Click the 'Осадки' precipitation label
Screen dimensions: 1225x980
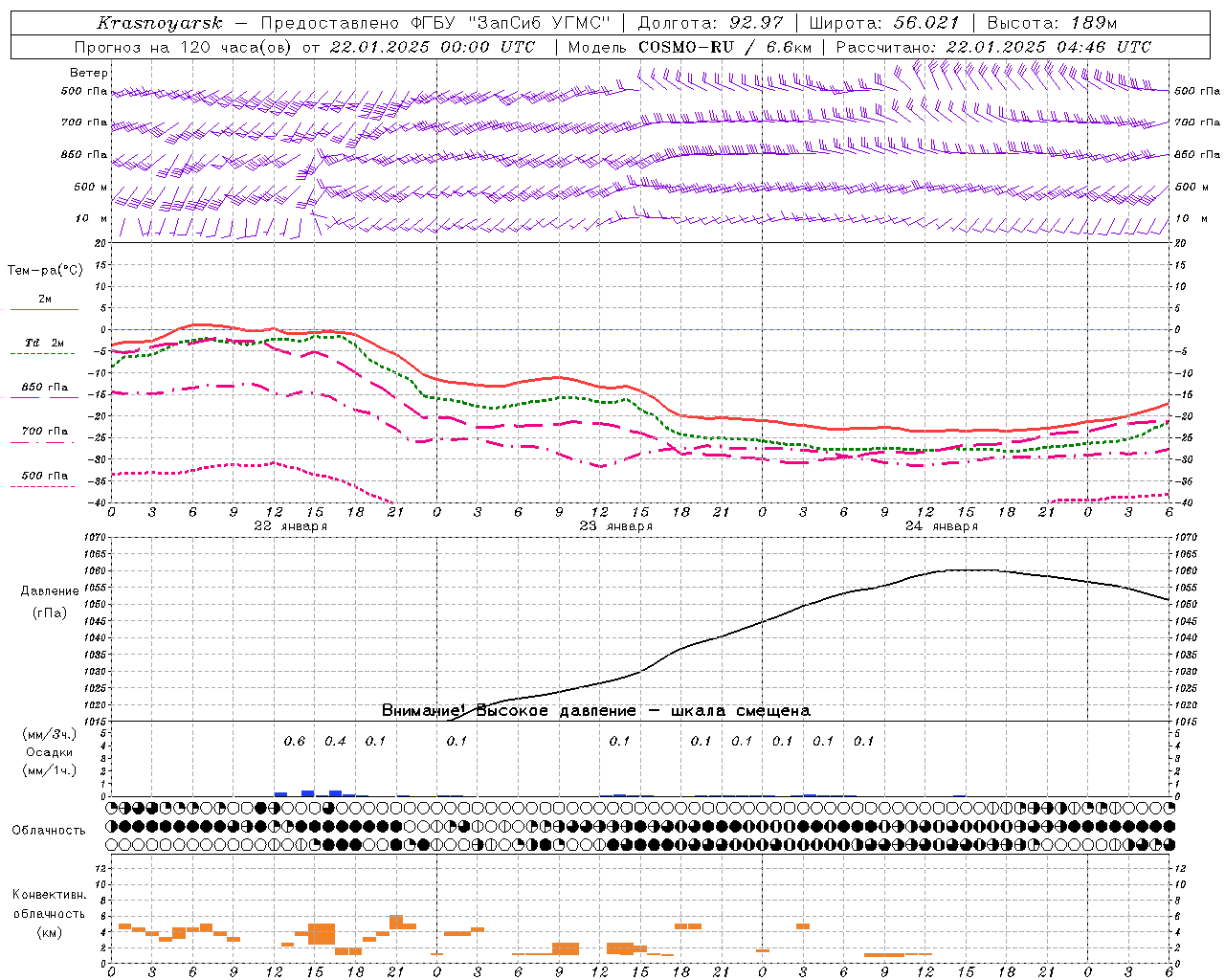pos(50,752)
